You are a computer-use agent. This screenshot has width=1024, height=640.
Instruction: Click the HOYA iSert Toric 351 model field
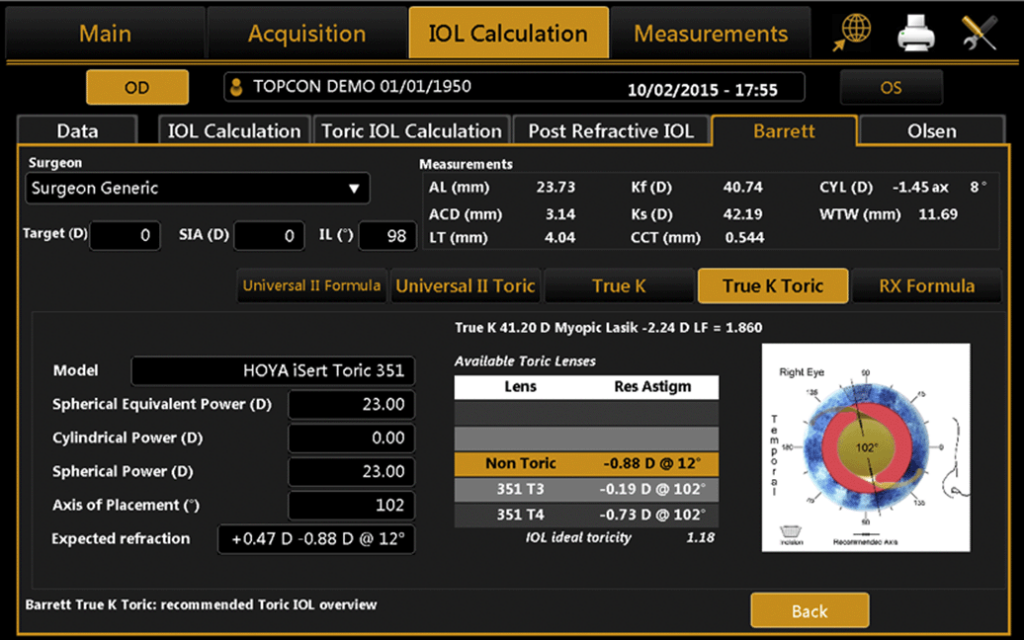point(273,370)
